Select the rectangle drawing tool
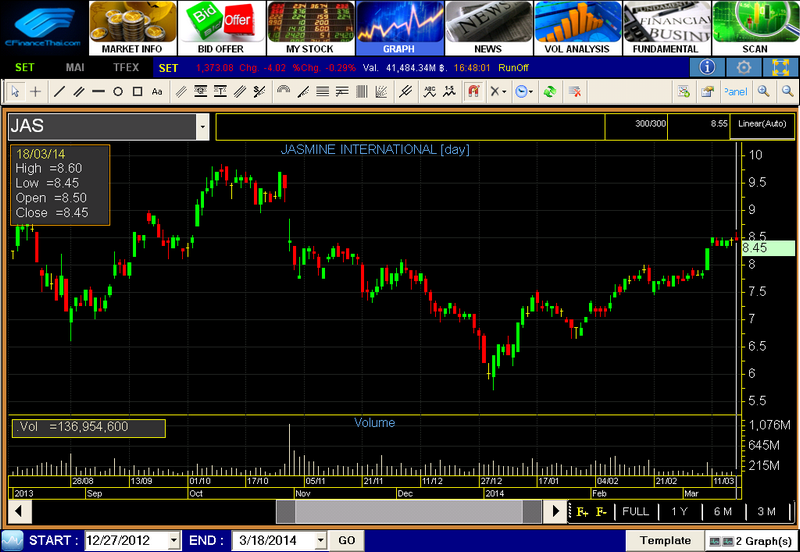The width and height of the screenshot is (800, 552). click(x=137, y=92)
